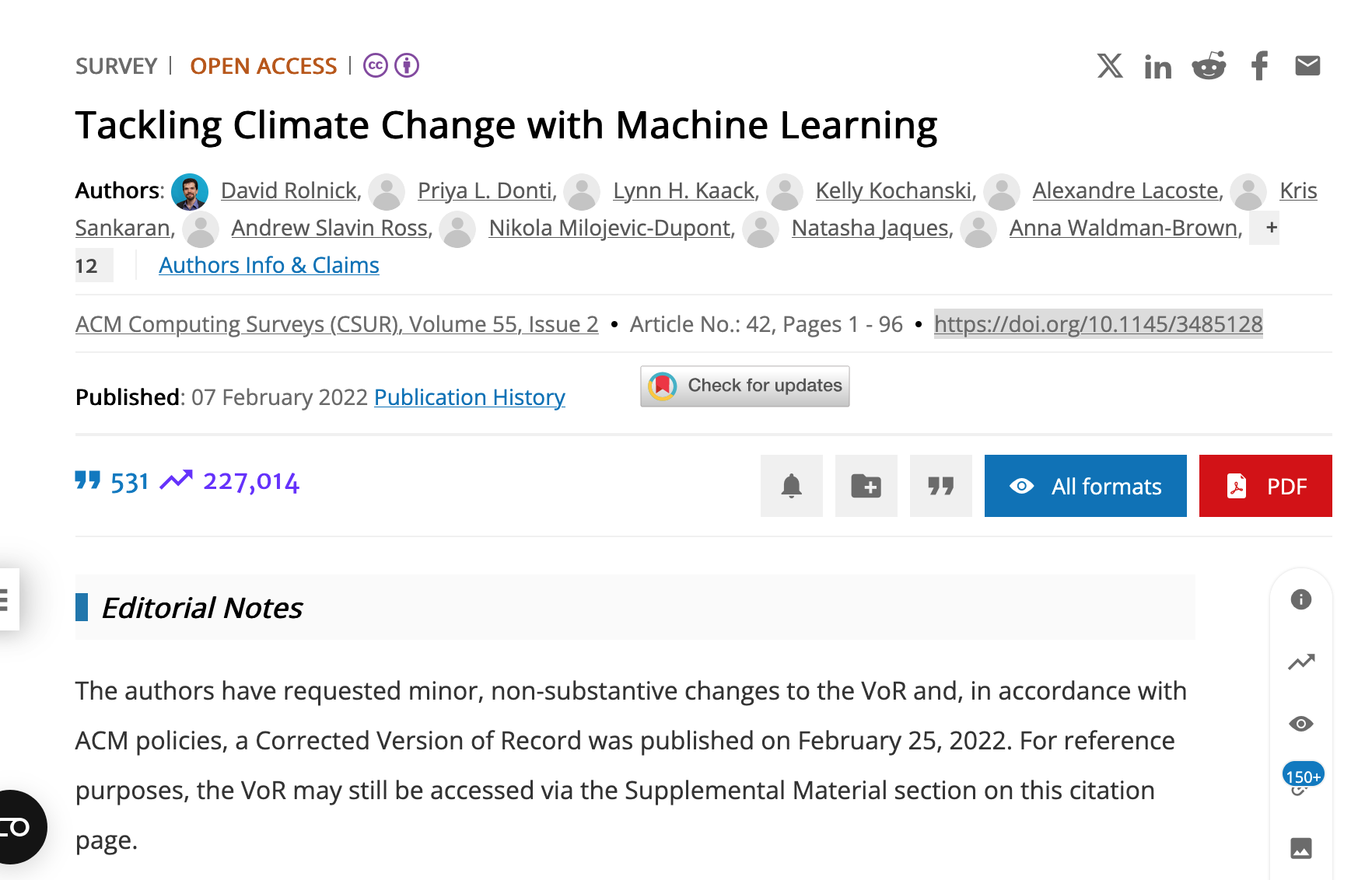Share article on LinkedIn

click(1157, 68)
